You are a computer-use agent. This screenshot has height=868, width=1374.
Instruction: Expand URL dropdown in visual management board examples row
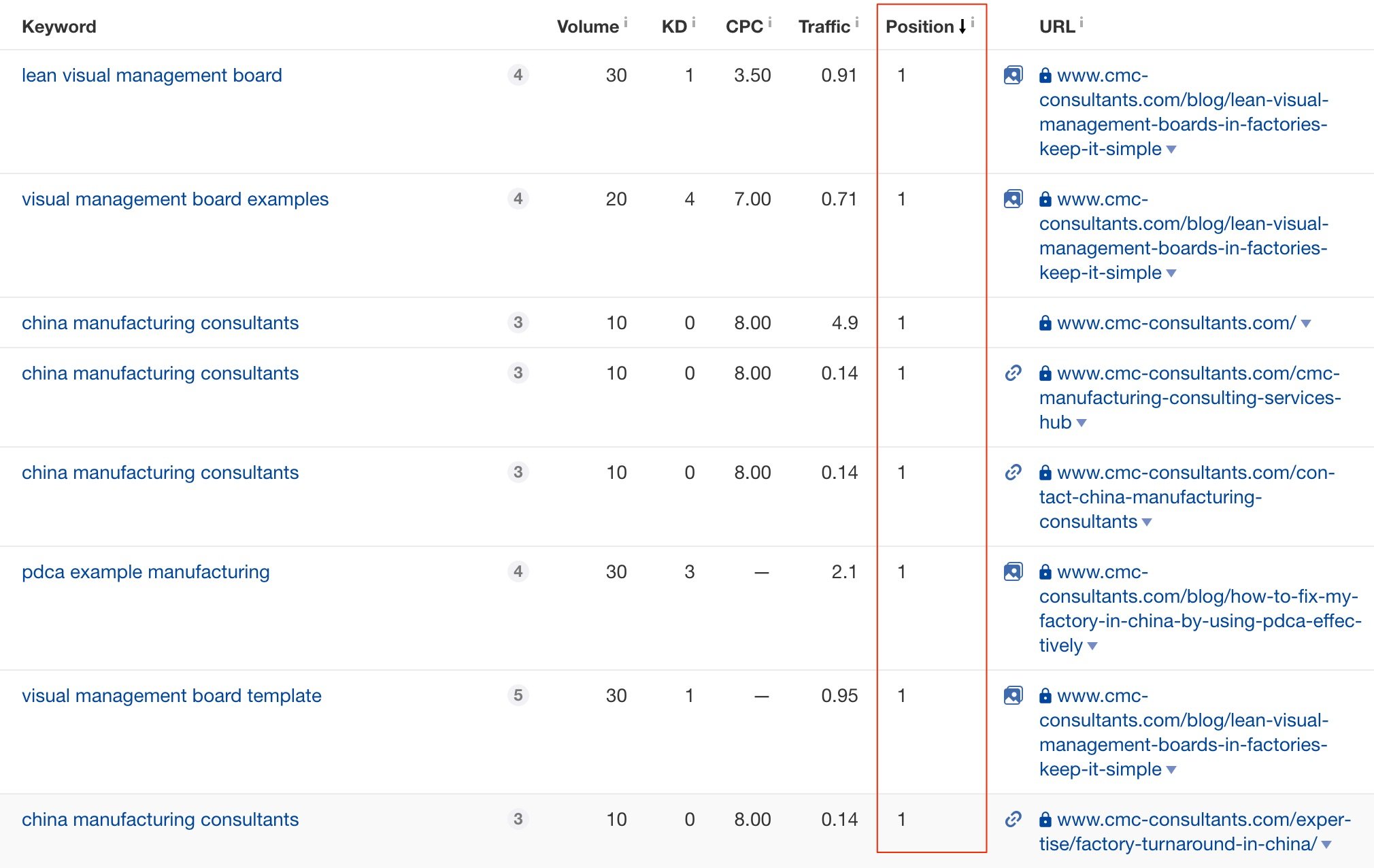pyautogui.click(x=1171, y=273)
